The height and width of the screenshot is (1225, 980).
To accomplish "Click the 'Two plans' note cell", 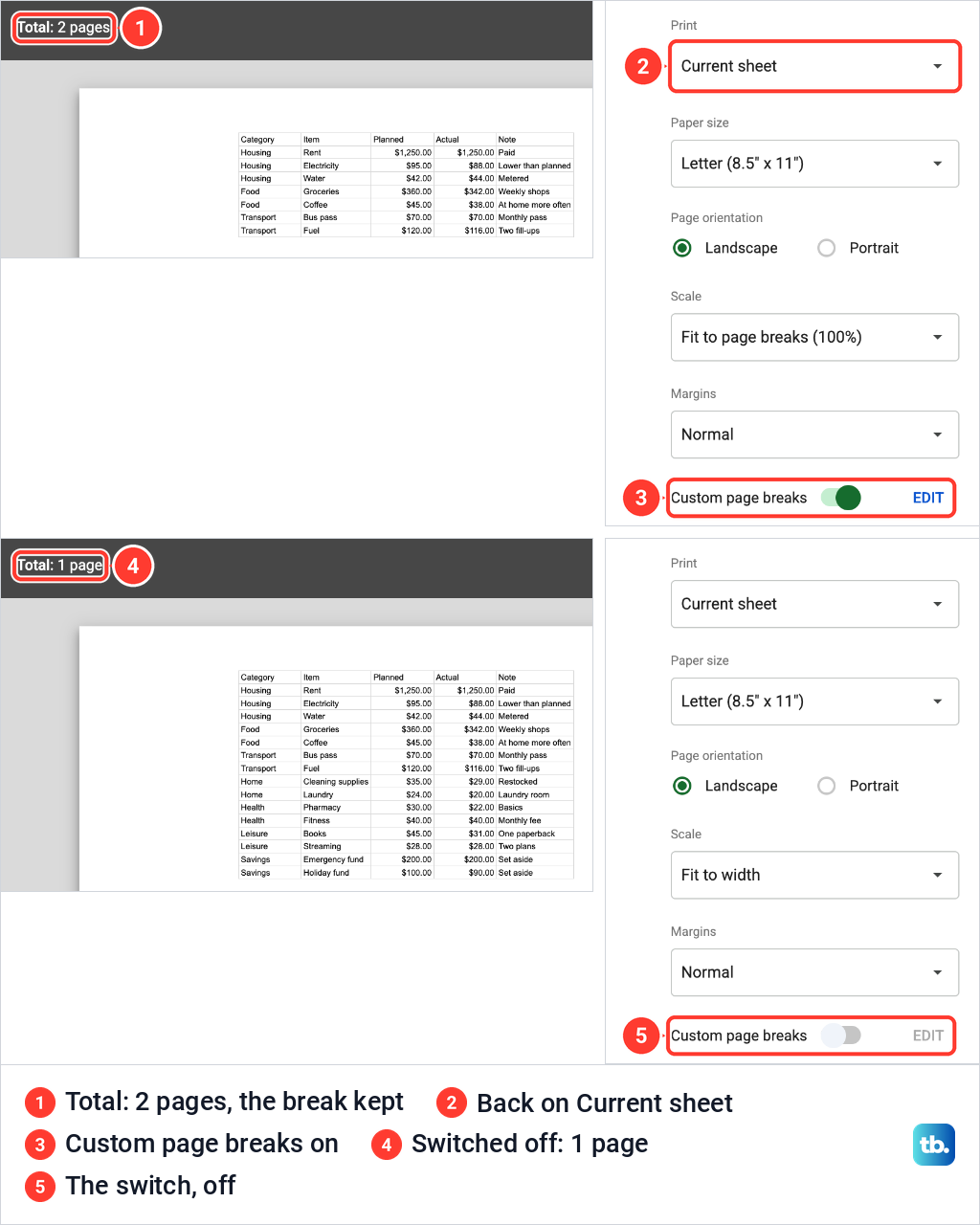I will (x=534, y=846).
